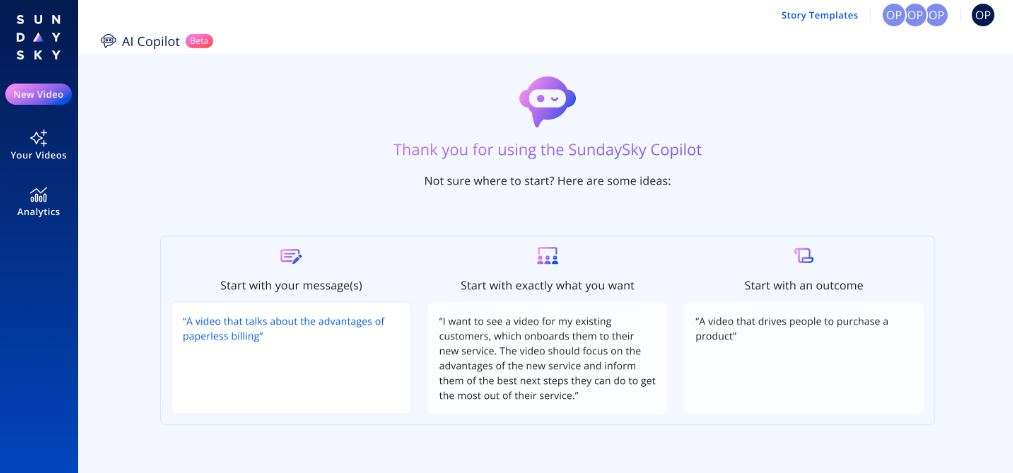Click the icon above "Start with an outcome"
The height and width of the screenshot is (473, 1013).
tap(803, 256)
